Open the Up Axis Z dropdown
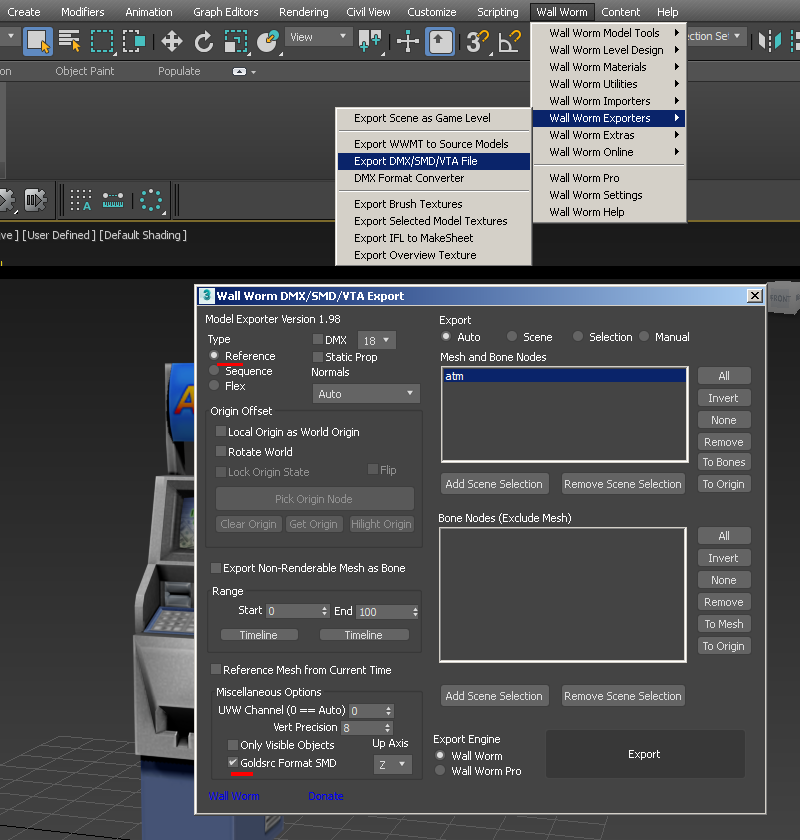The width and height of the screenshot is (800, 840). (x=393, y=764)
